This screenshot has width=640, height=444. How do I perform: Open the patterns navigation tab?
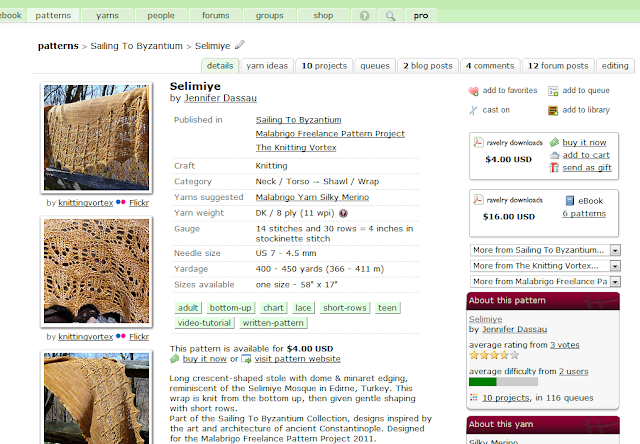[x=53, y=16]
